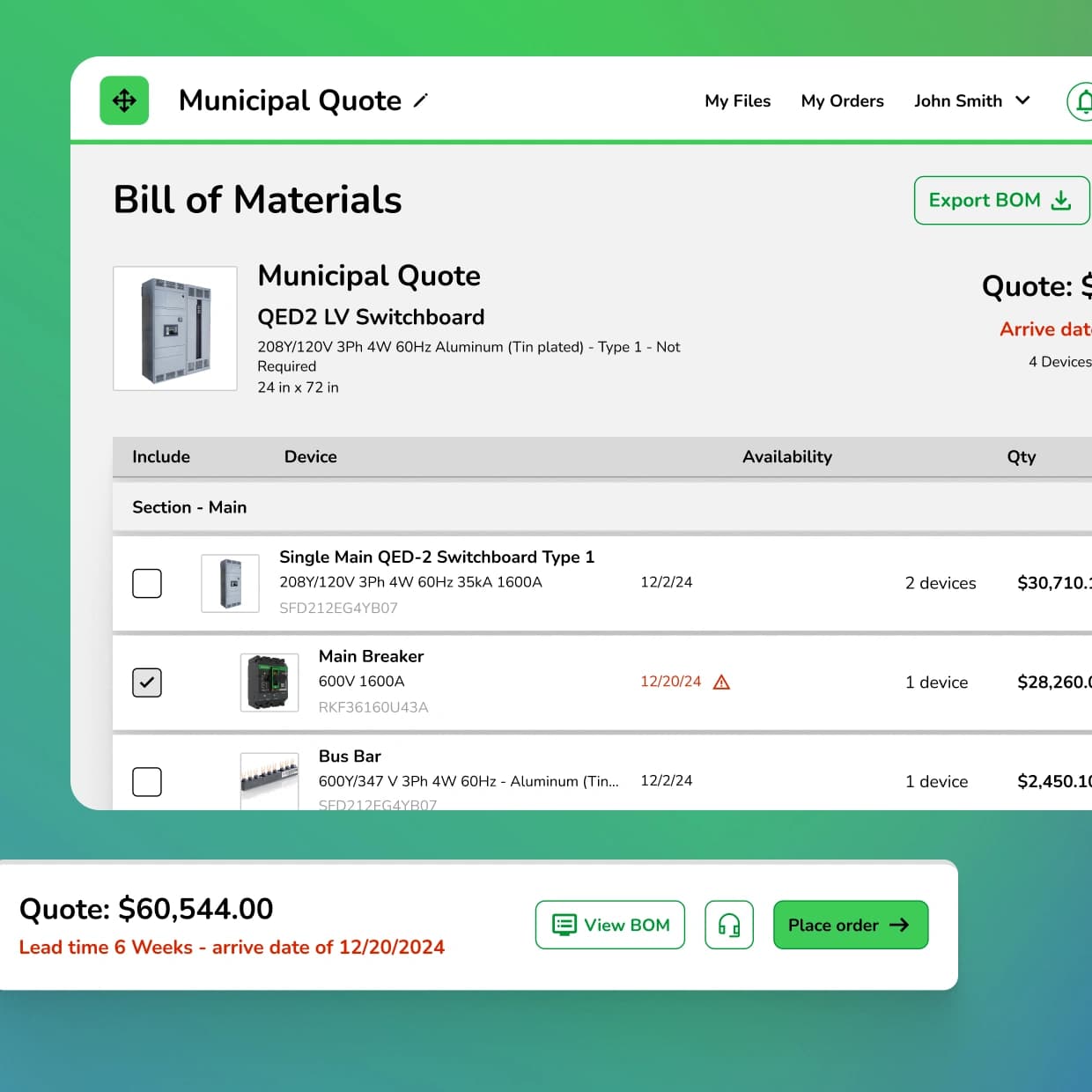The image size is (1092, 1092).
Task: Expand the John Smith account dropdown
Action: (x=972, y=101)
